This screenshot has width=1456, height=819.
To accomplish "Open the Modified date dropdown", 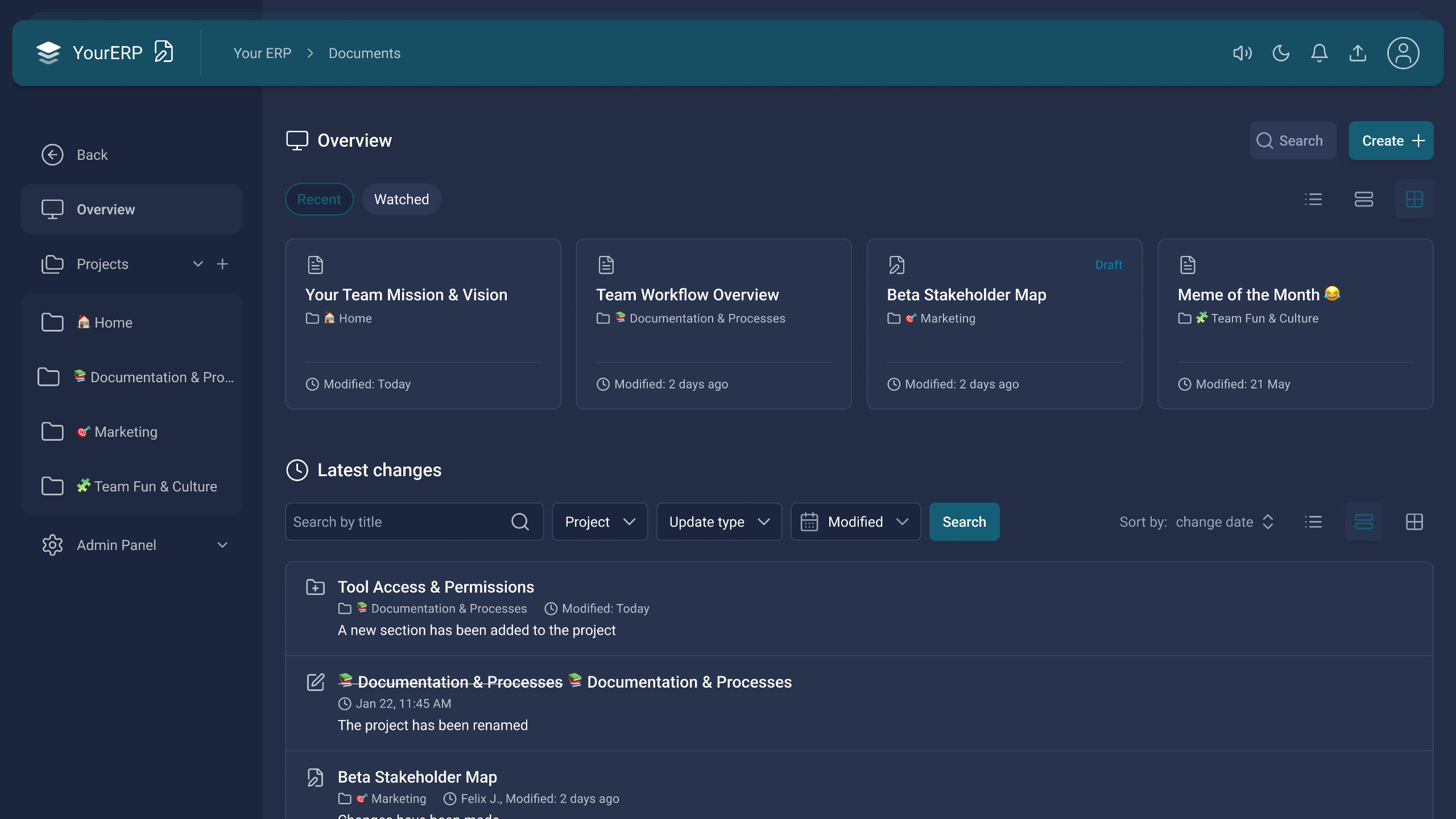I will (855, 522).
